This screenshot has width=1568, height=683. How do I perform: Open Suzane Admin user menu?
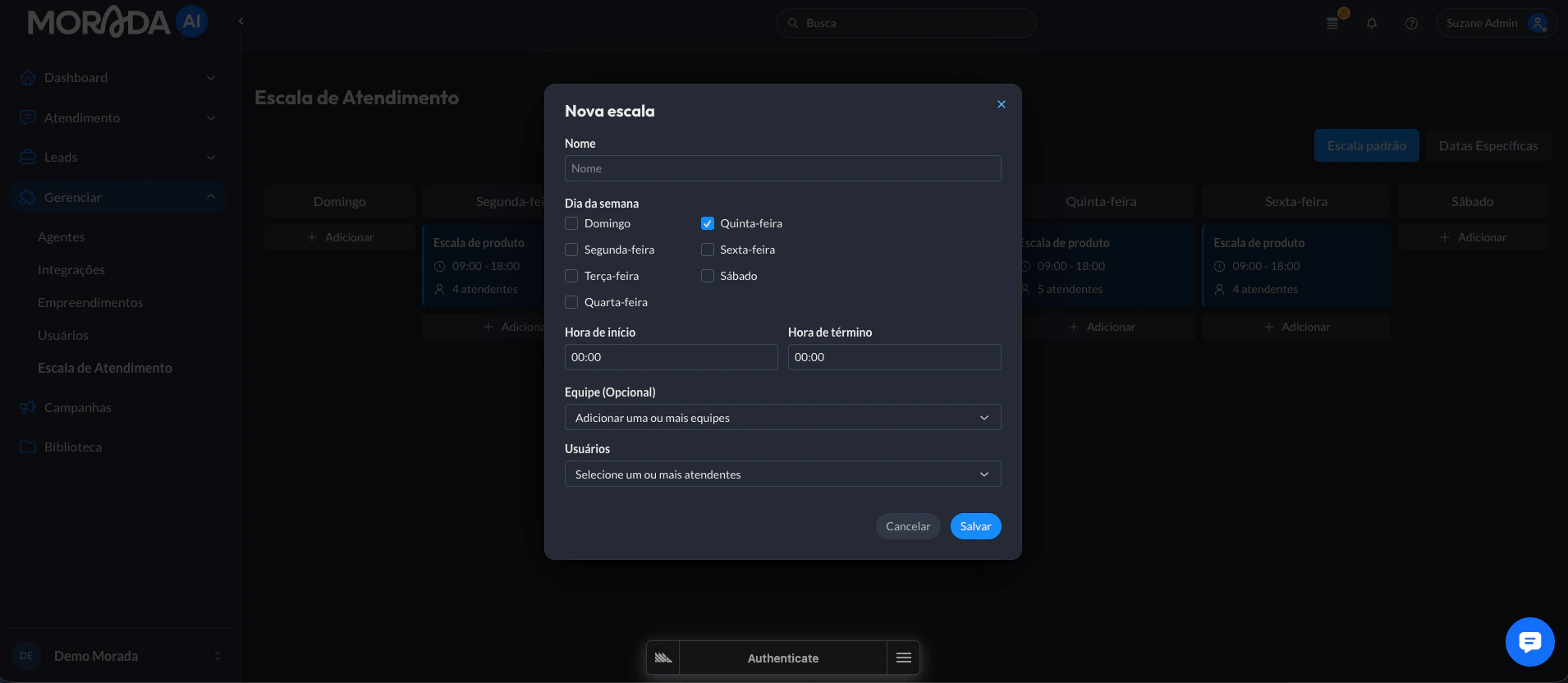tap(1496, 23)
